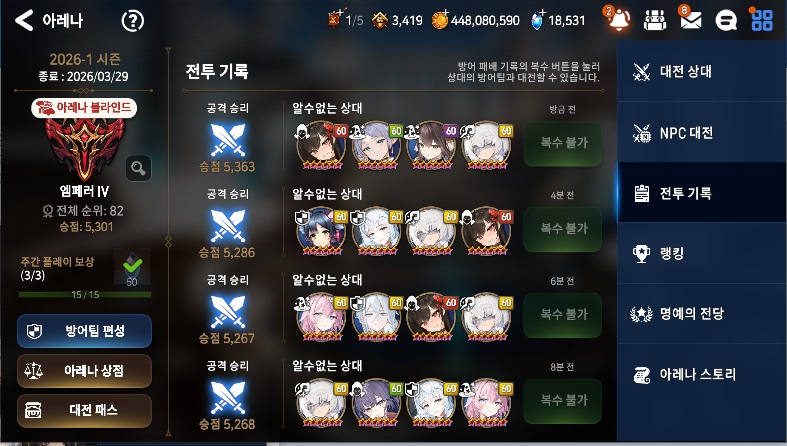Switch to the NPC 대전 tab

(702, 132)
